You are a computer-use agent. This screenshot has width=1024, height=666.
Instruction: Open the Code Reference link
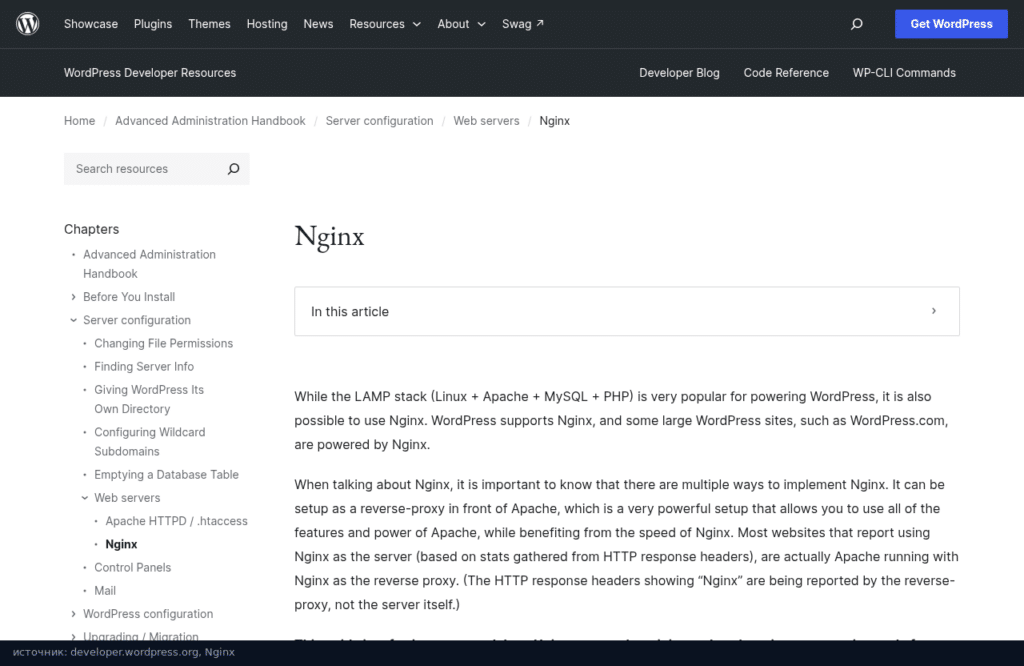[x=786, y=73]
